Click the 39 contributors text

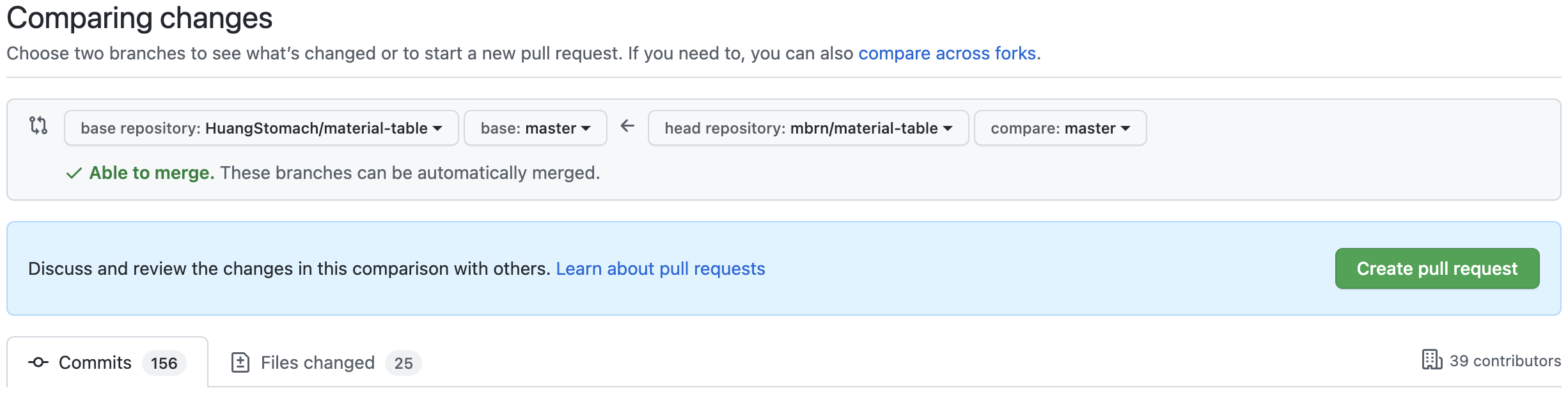coord(1505,361)
